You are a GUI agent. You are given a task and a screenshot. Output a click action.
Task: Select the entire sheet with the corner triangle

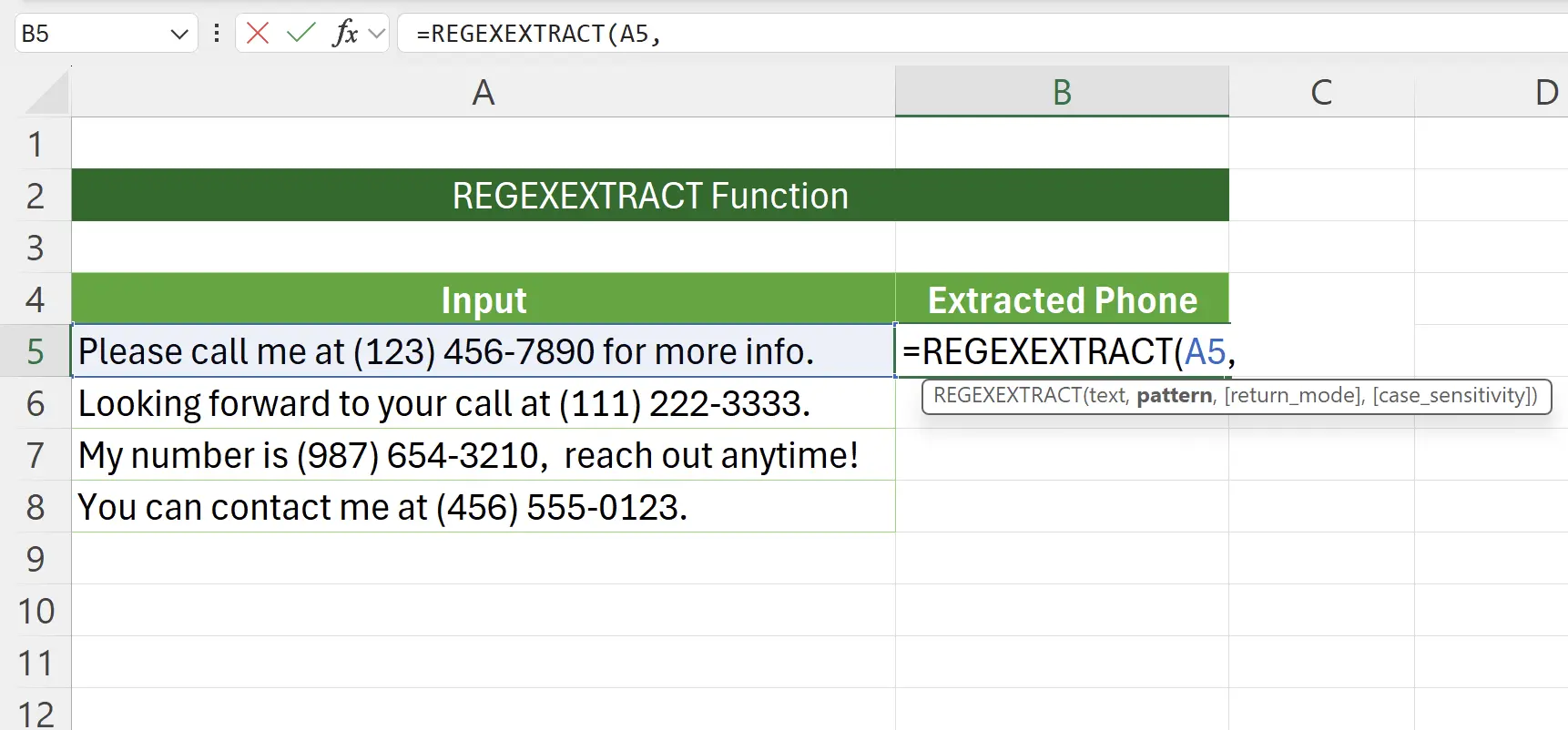pos(46,92)
